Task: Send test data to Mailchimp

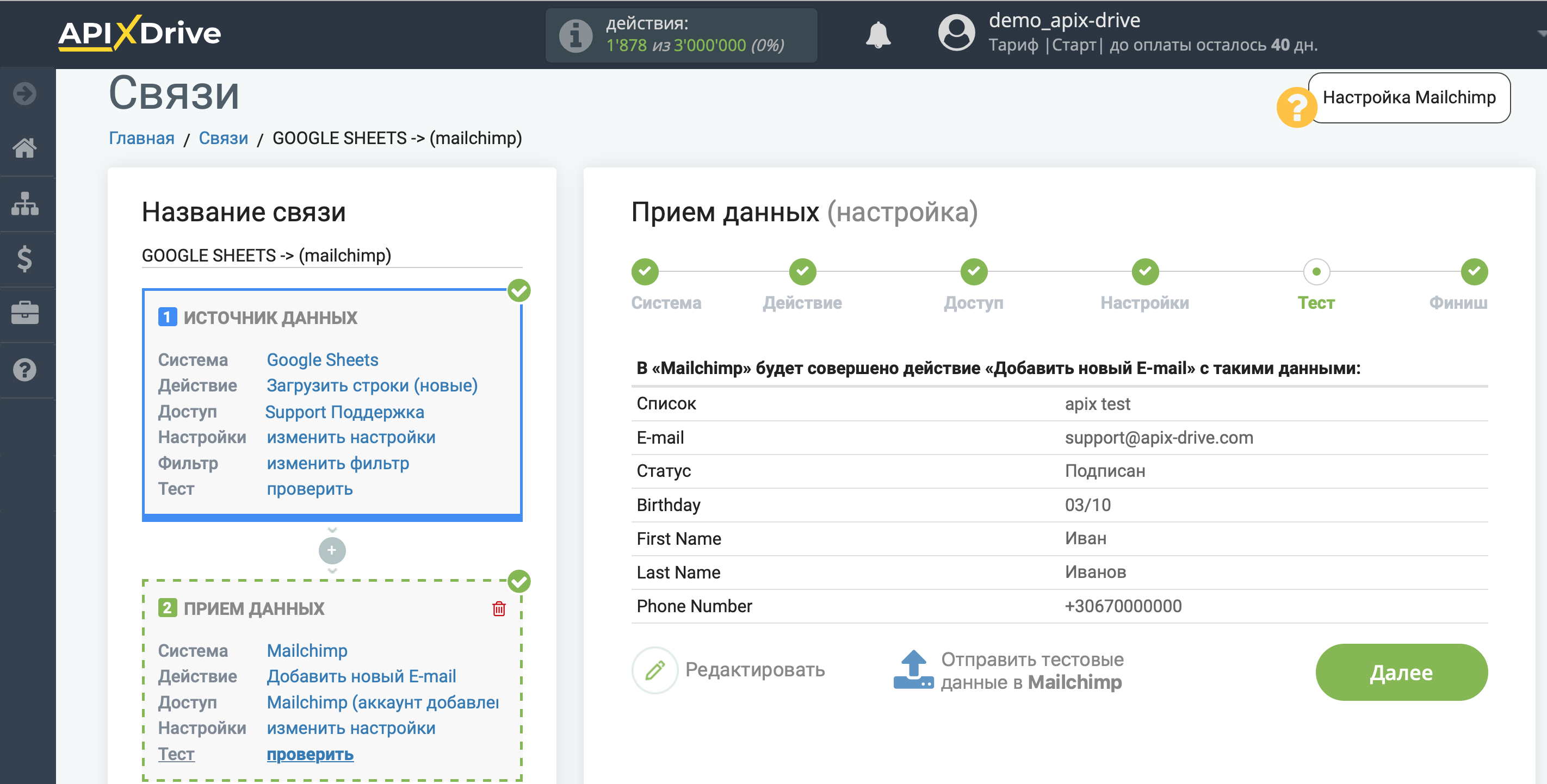Action: [1031, 670]
